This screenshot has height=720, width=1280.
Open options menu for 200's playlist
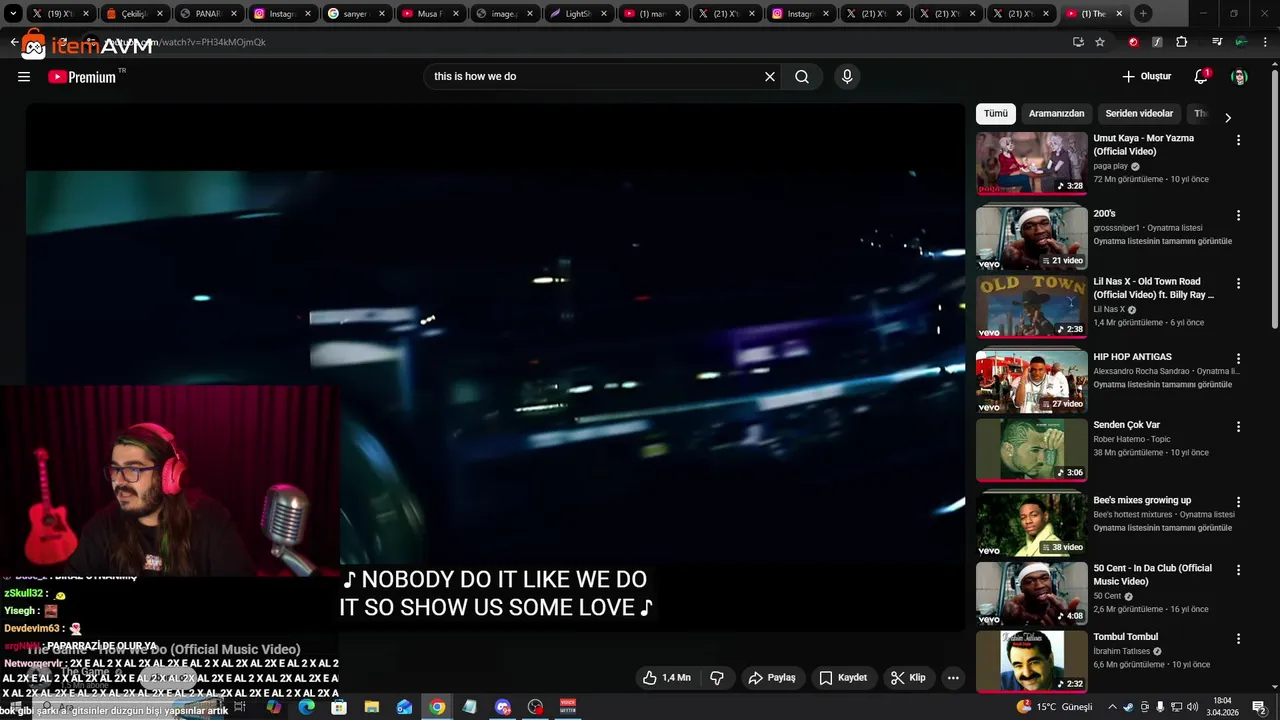pos(1238,216)
